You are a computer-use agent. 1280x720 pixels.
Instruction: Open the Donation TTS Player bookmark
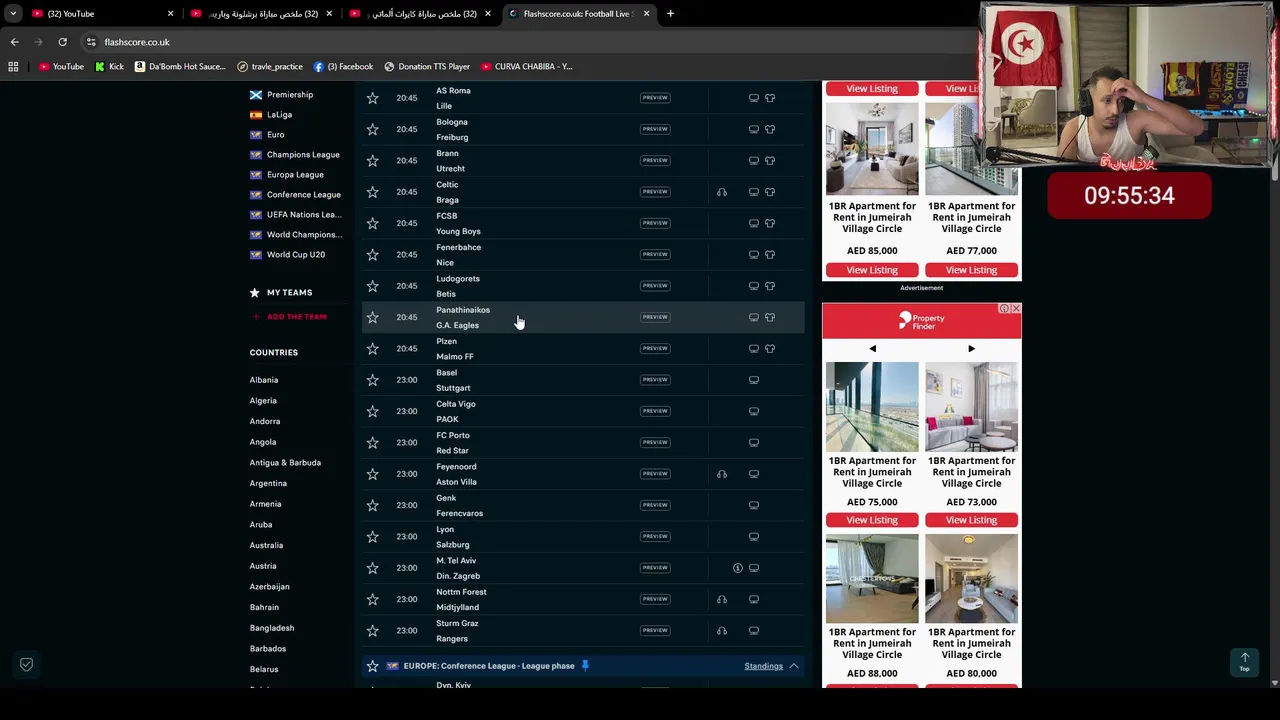click(427, 66)
